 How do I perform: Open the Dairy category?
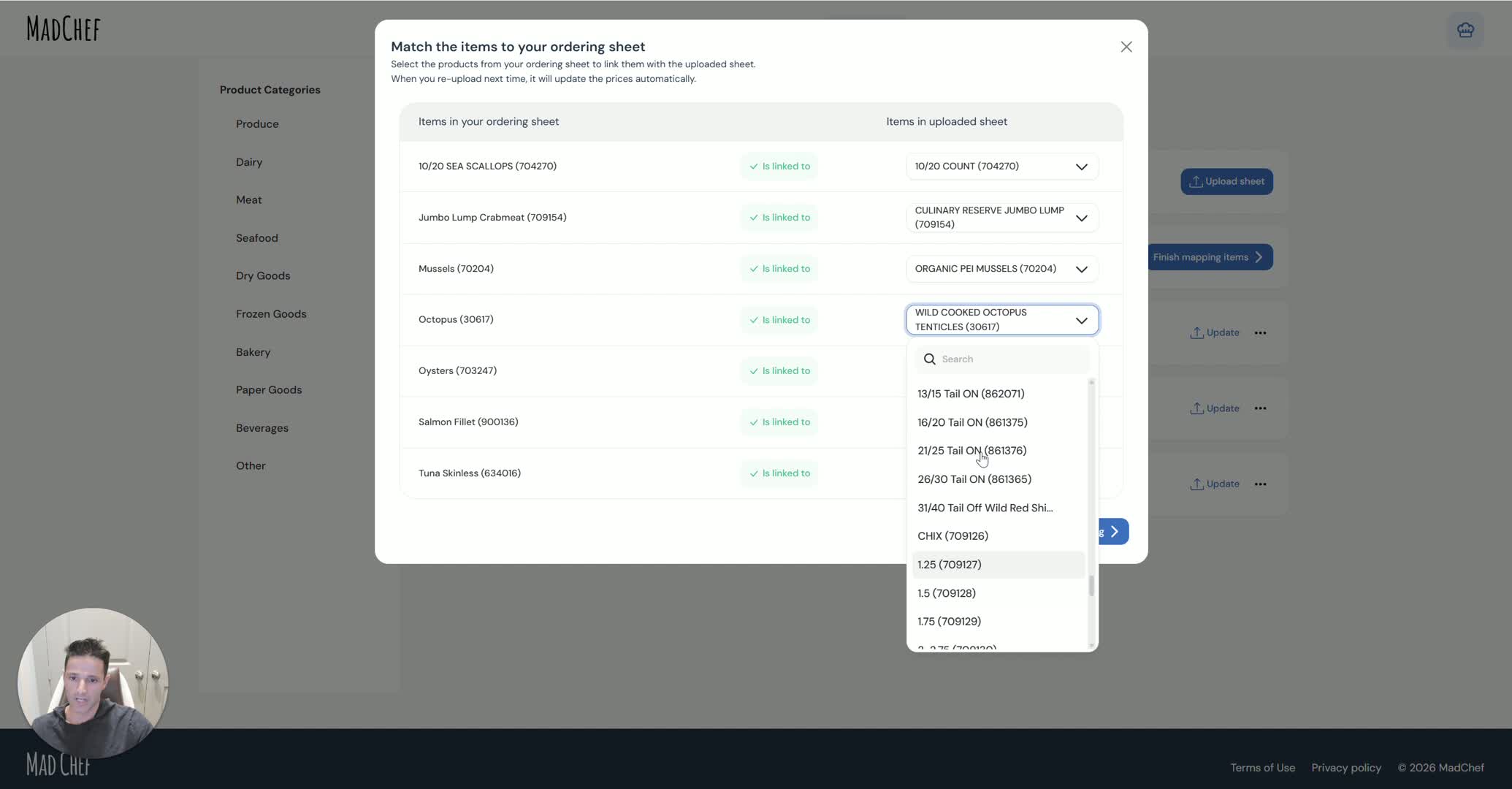pos(249,162)
